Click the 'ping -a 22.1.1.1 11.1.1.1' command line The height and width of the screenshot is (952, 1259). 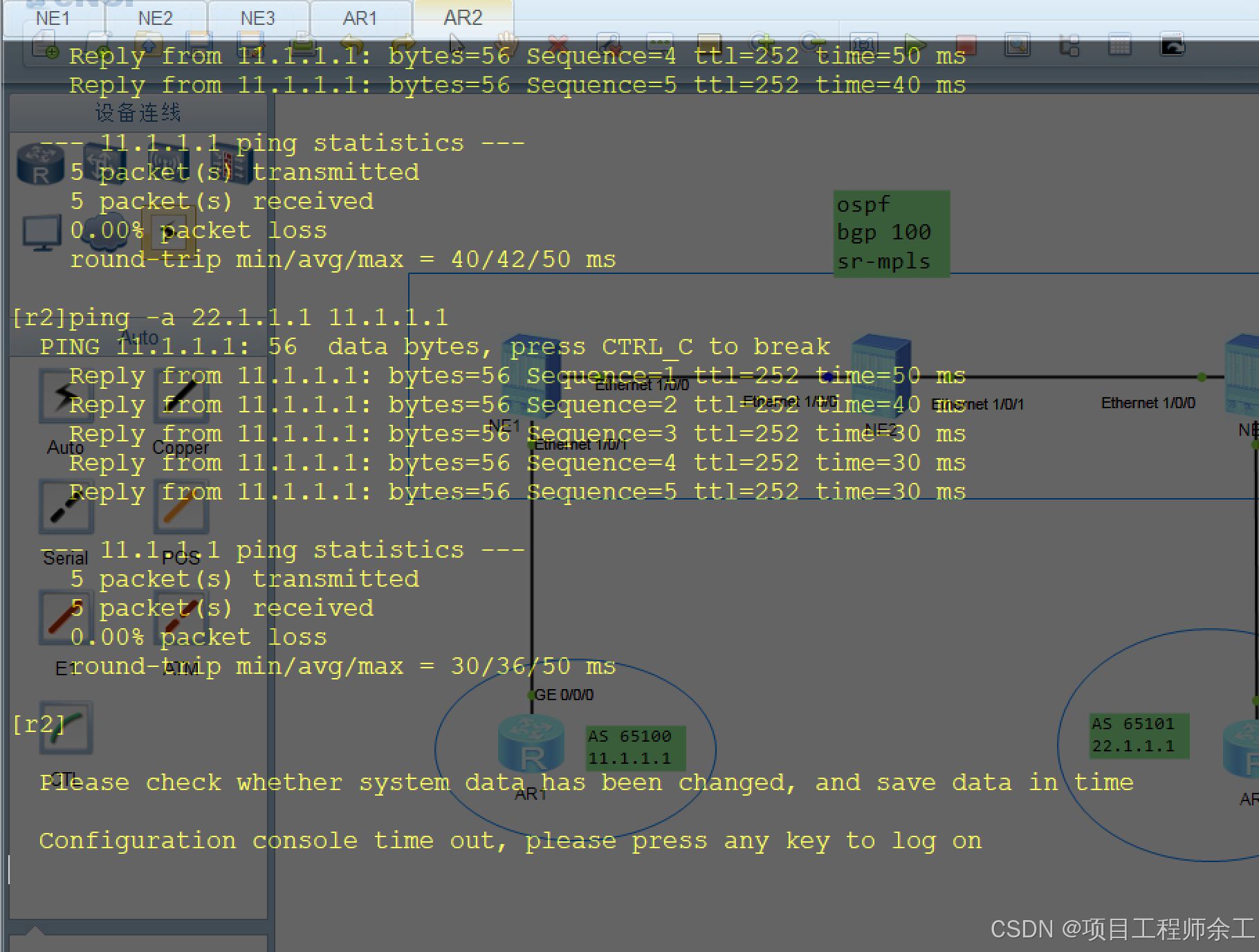point(258,318)
